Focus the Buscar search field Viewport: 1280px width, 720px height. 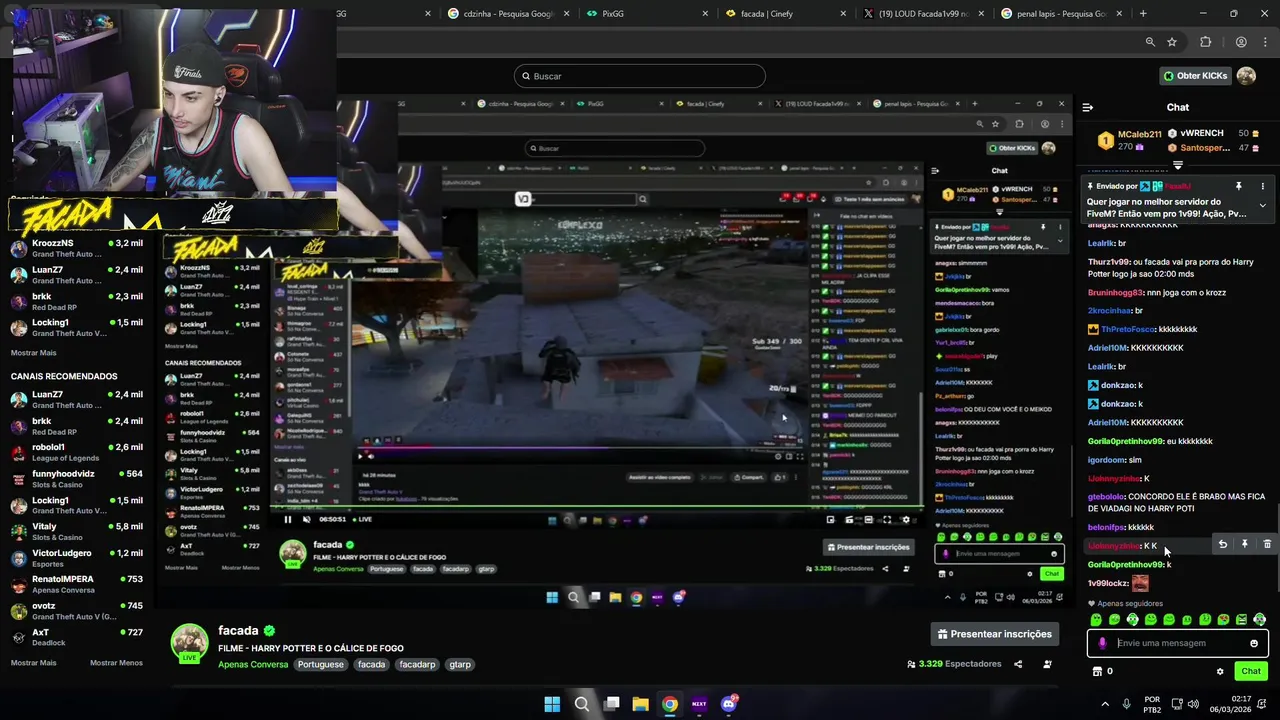[x=640, y=76]
